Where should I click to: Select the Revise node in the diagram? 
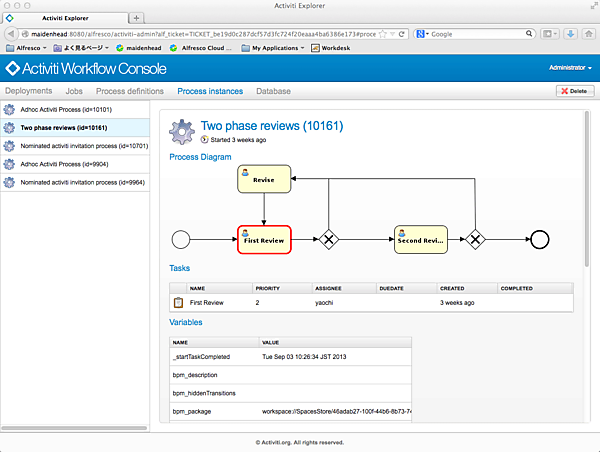[x=264, y=180]
